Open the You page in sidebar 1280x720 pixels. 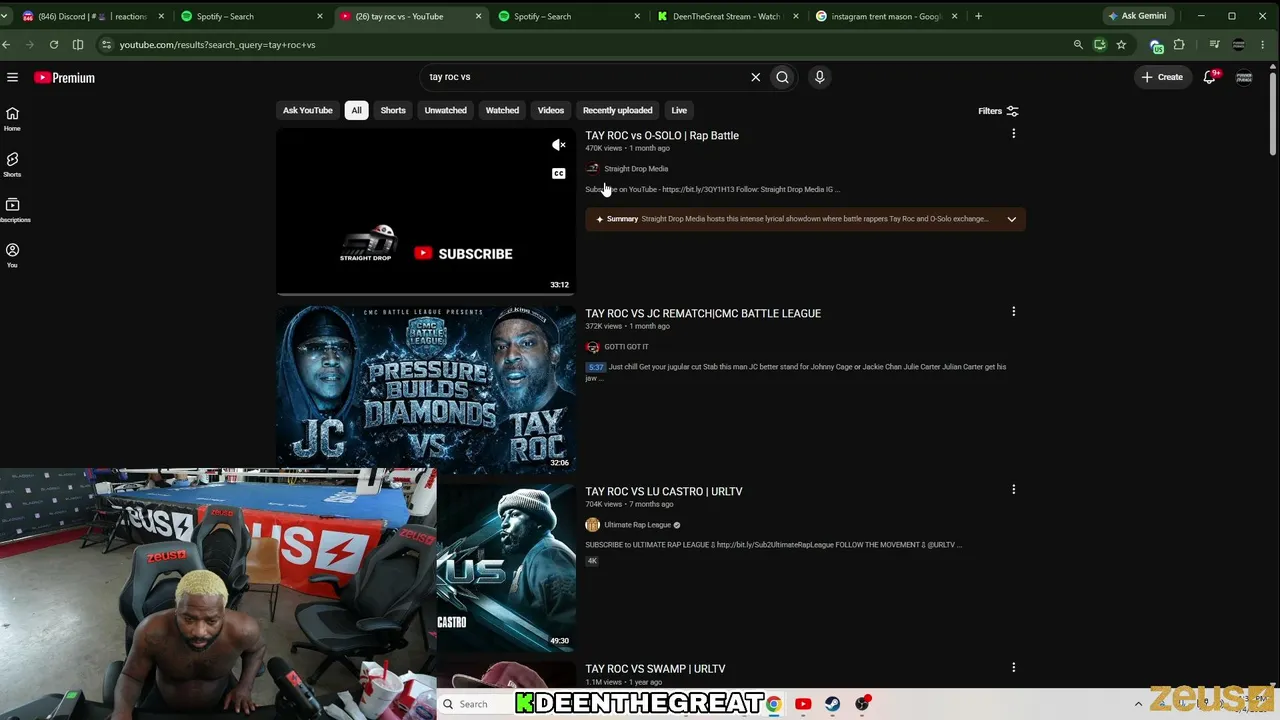(12, 255)
